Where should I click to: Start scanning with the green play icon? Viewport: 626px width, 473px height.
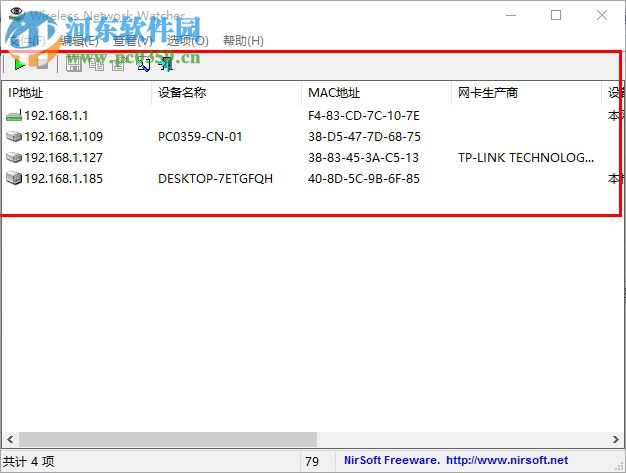point(19,64)
